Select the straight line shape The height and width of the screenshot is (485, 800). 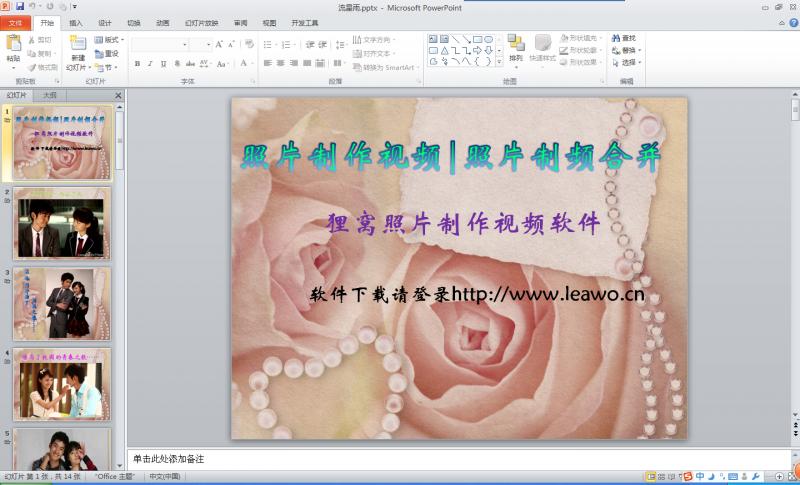click(x=455, y=39)
